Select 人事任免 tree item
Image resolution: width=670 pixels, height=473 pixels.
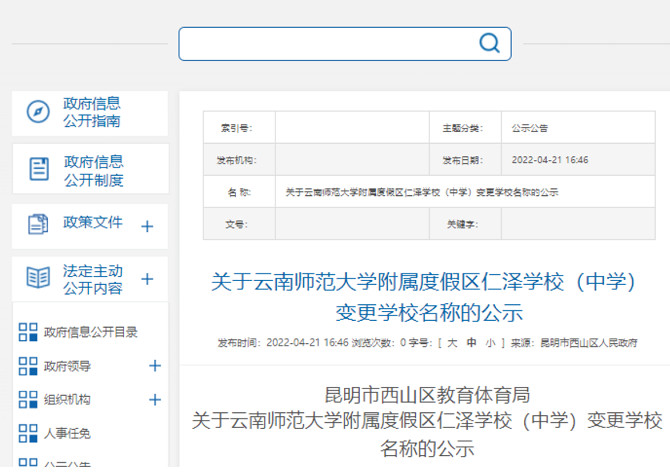[67, 433]
